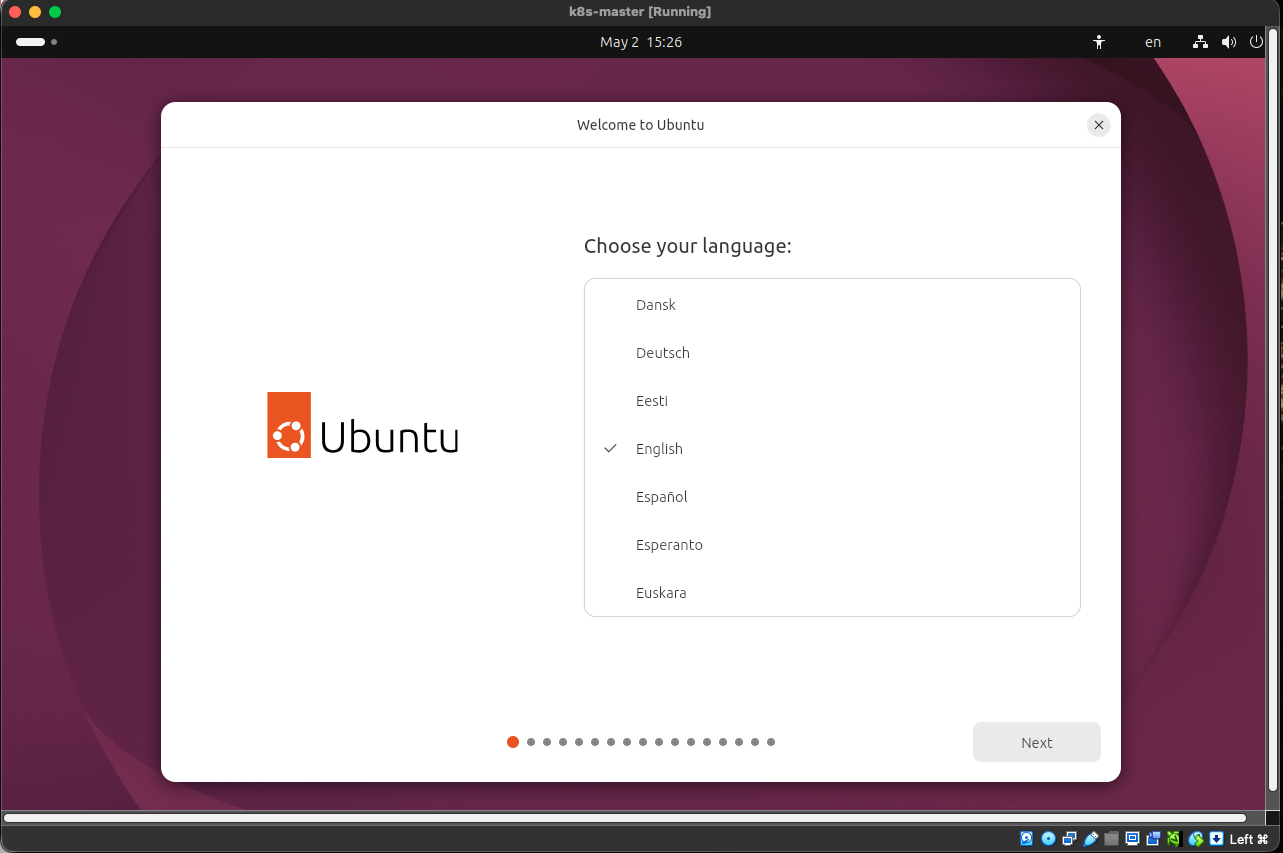Click the wired network icon in the top bar
The height and width of the screenshot is (853, 1283).
click(1200, 42)
